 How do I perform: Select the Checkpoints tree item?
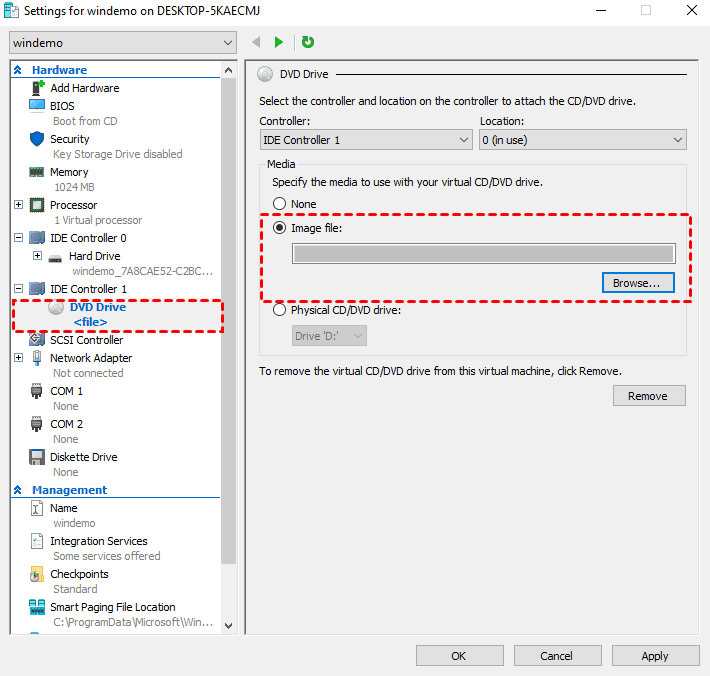point(79,574)
